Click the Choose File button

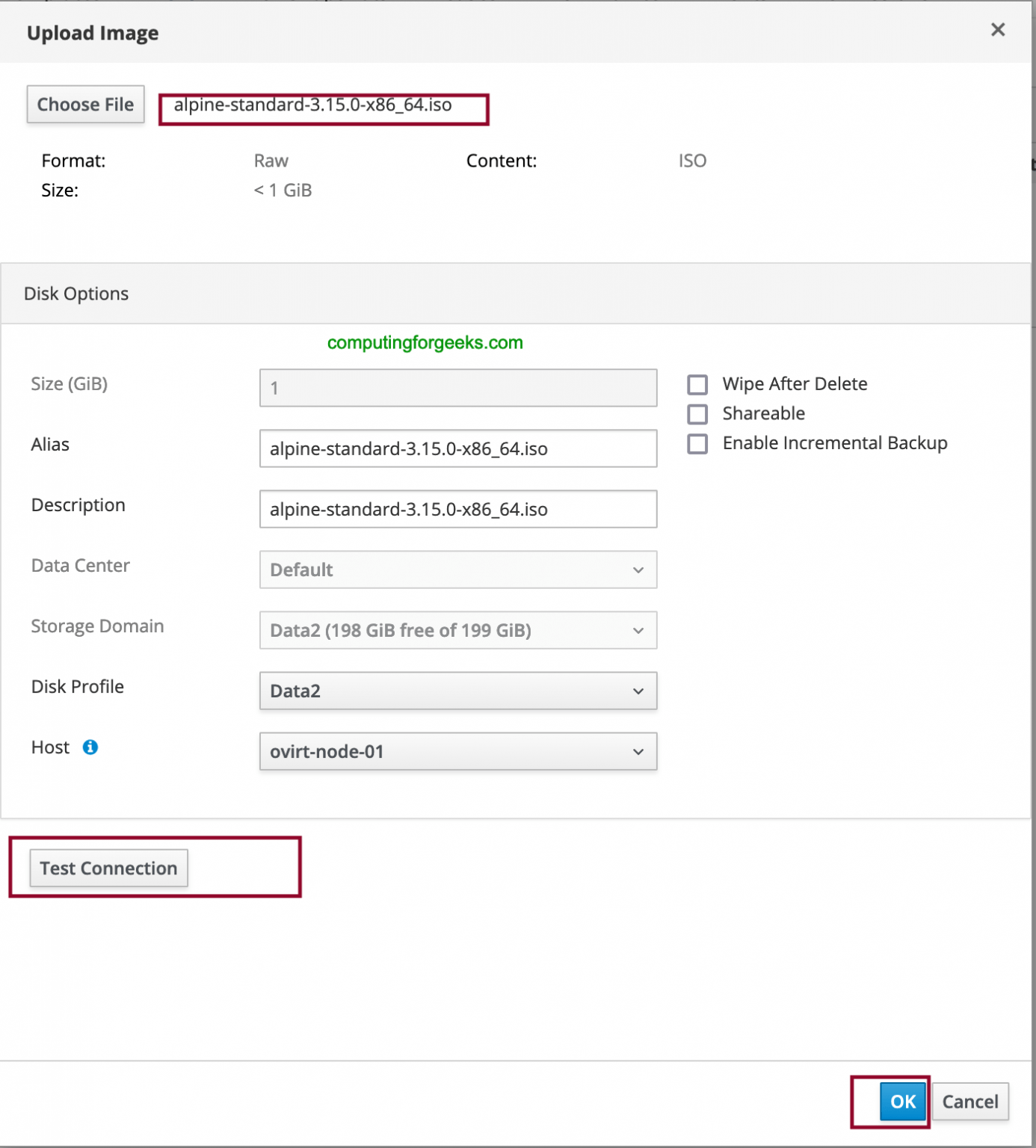point(84,104)
